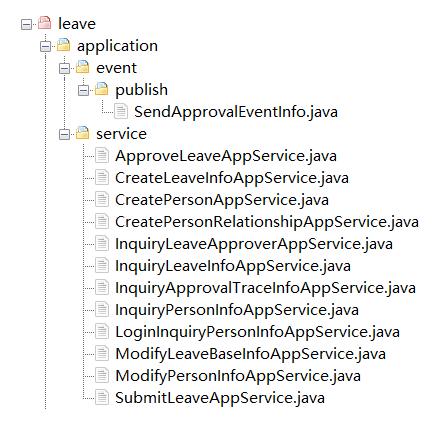This screenshot has height=421, width=444.
Task: Collapse the event folder node
Action: pos(64,68)
